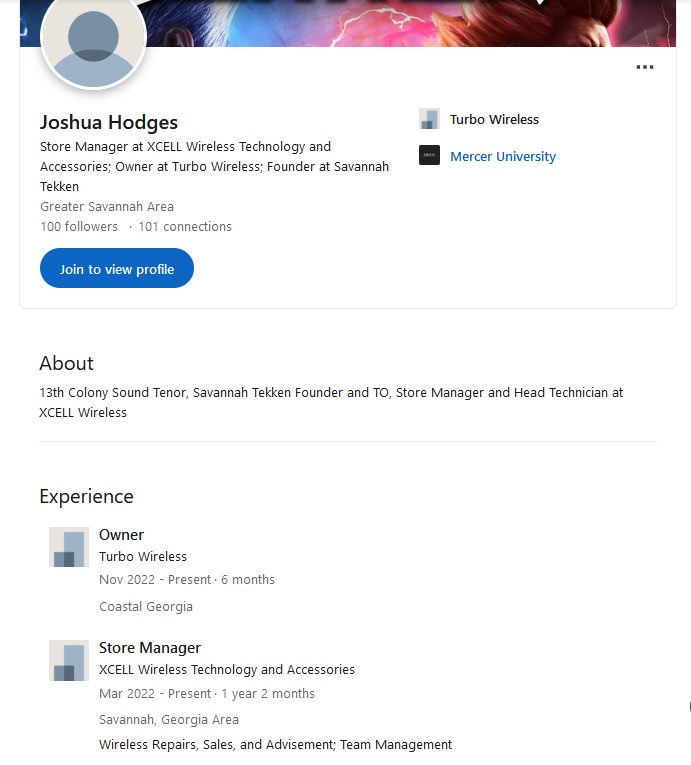
Task: Click the Turbo Wireless logo in header
Action: [x=429, y=119]
